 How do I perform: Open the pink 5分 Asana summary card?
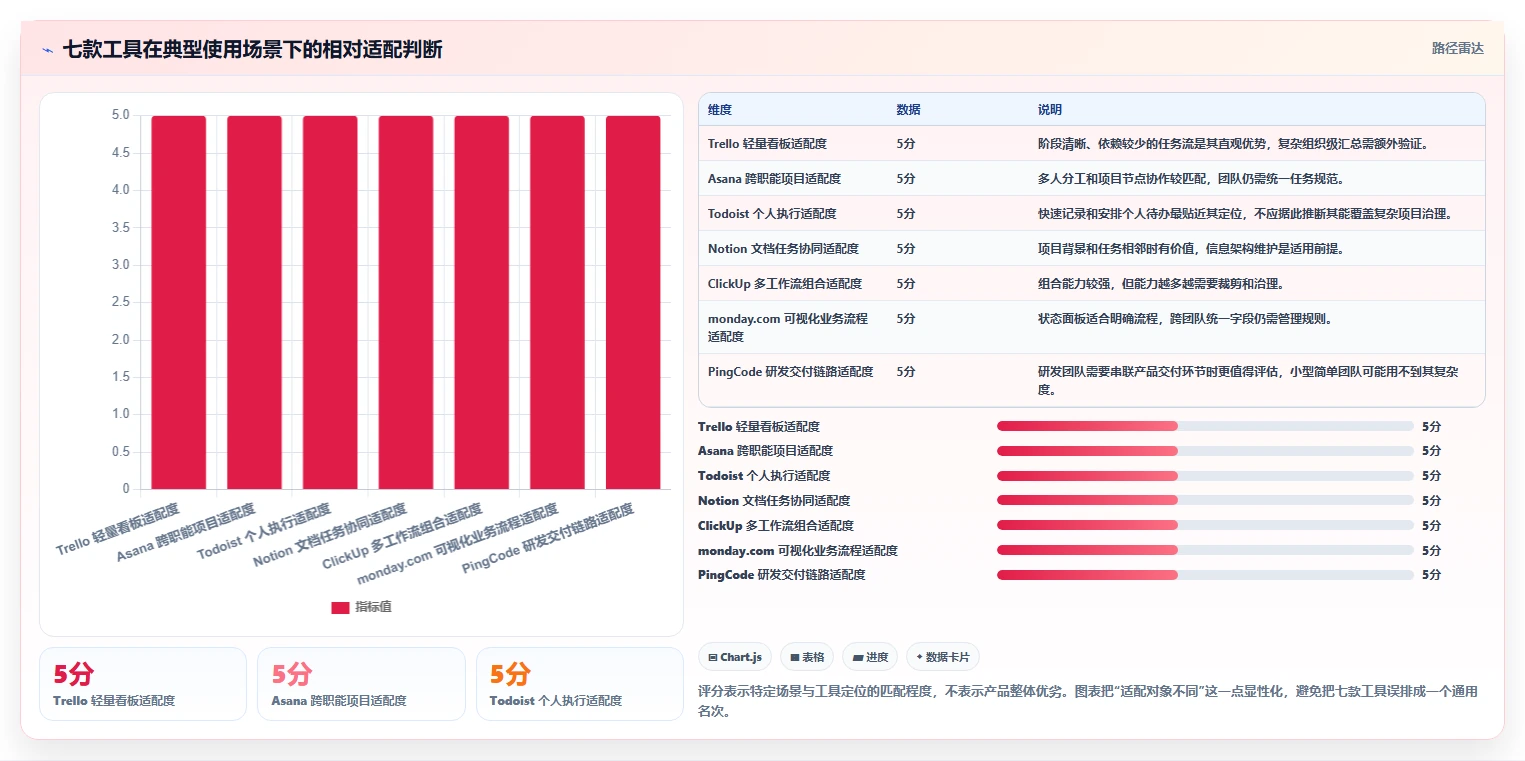tap(361, 684)
